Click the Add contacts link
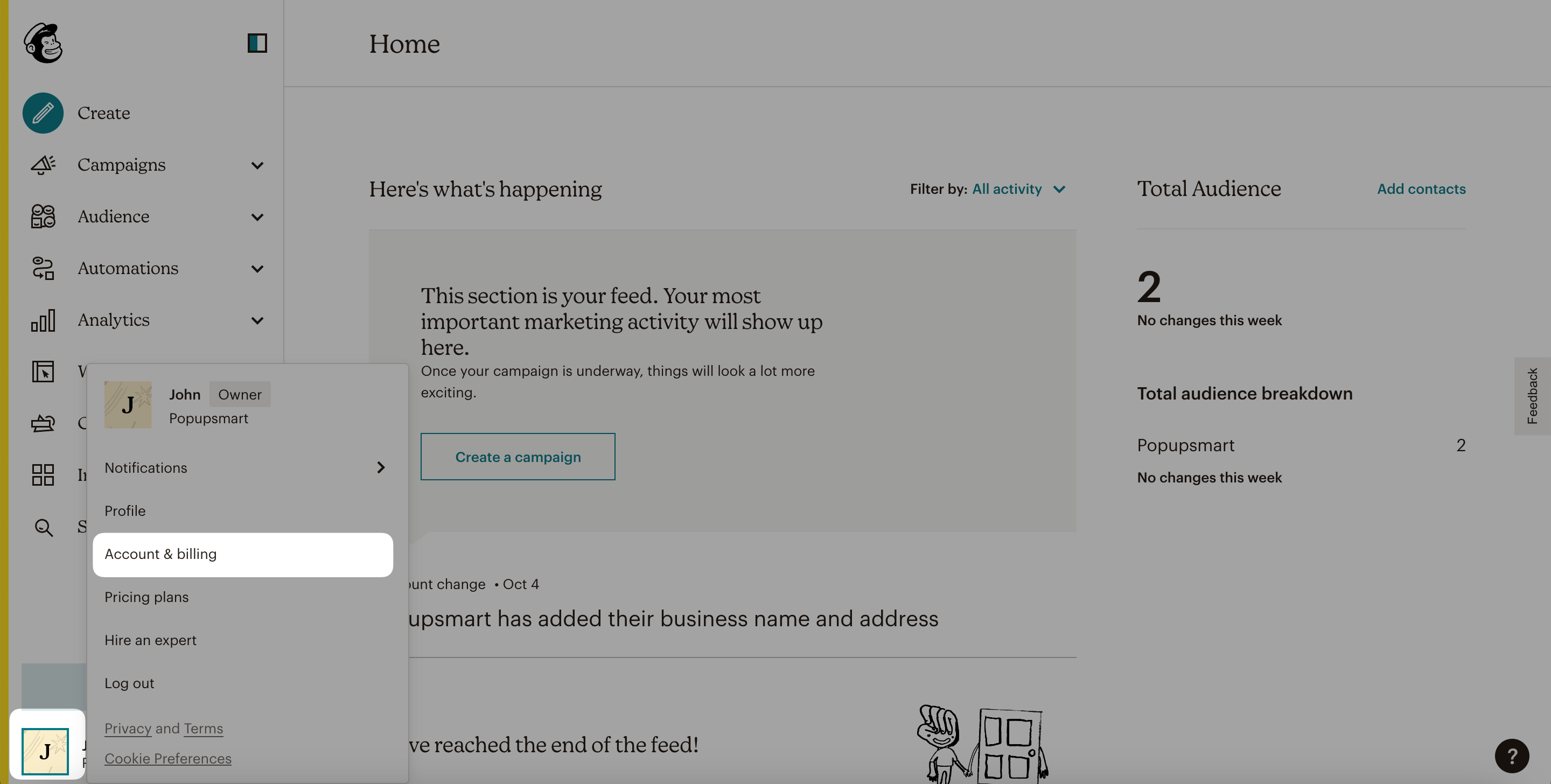 coord(1422,188)
